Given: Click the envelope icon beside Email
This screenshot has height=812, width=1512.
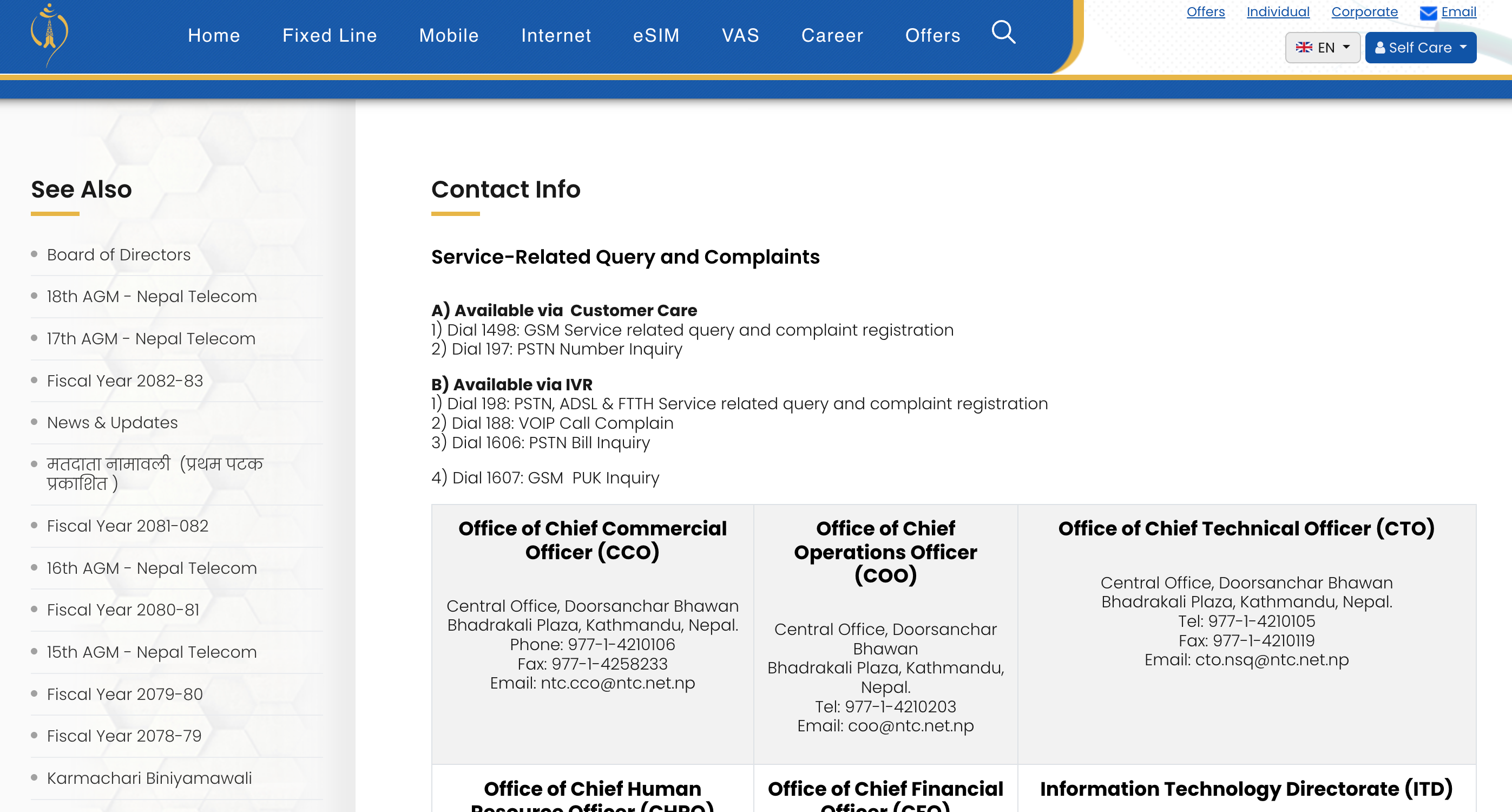Looking at the screenshot, I should pos(1428,13).
